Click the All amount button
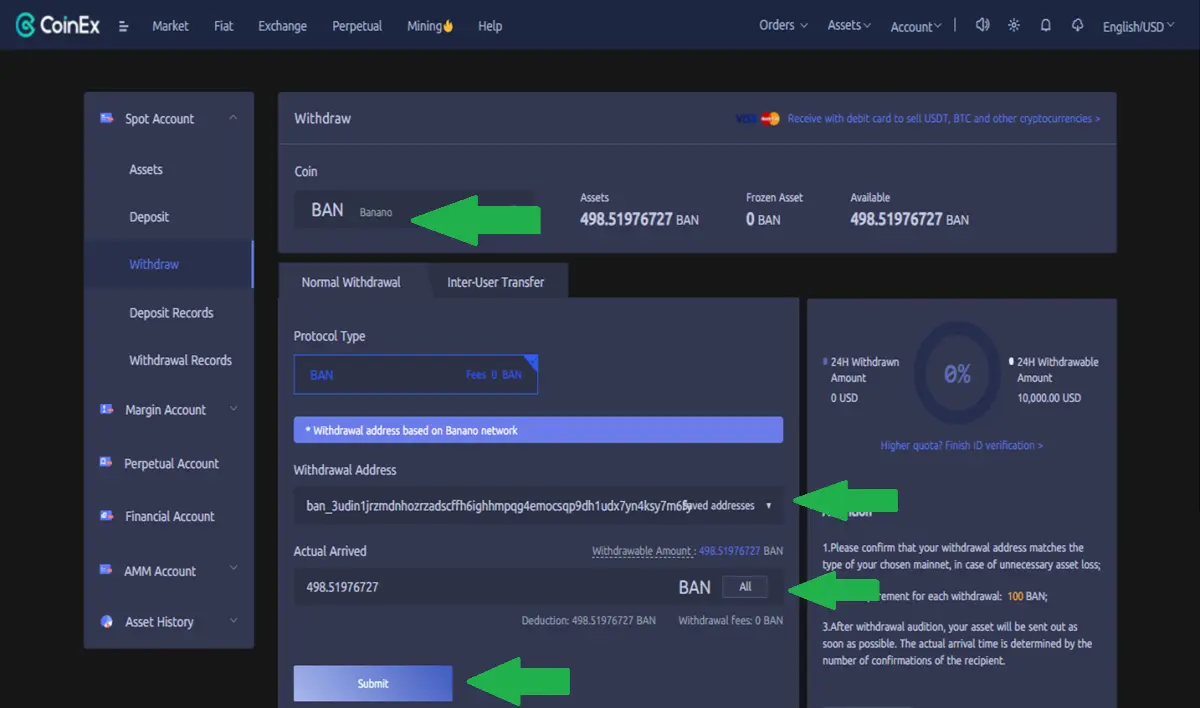The image size is (1200, 708). (x=745, y=587)
